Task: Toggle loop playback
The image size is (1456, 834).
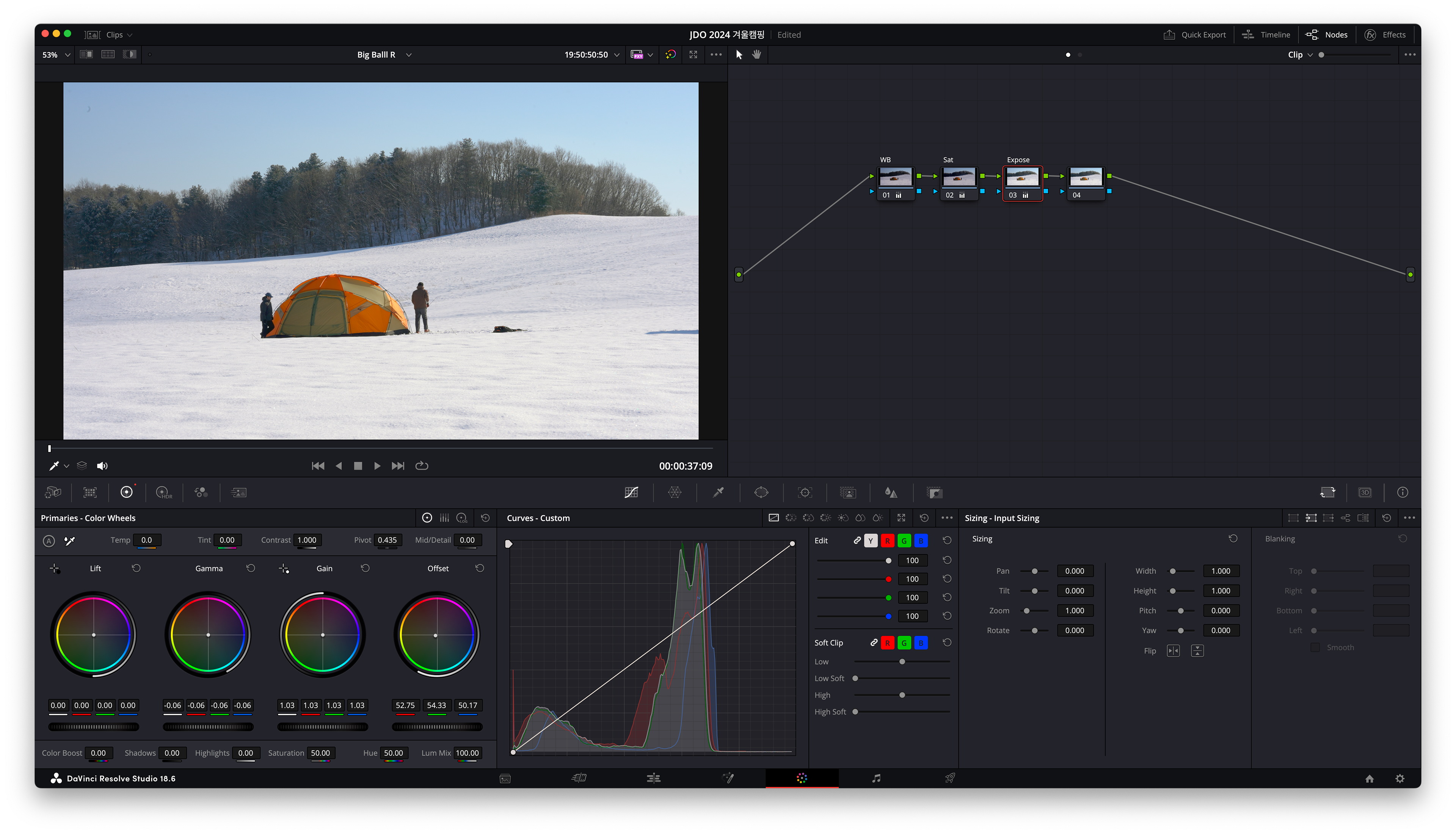Action: pos(421,466)
